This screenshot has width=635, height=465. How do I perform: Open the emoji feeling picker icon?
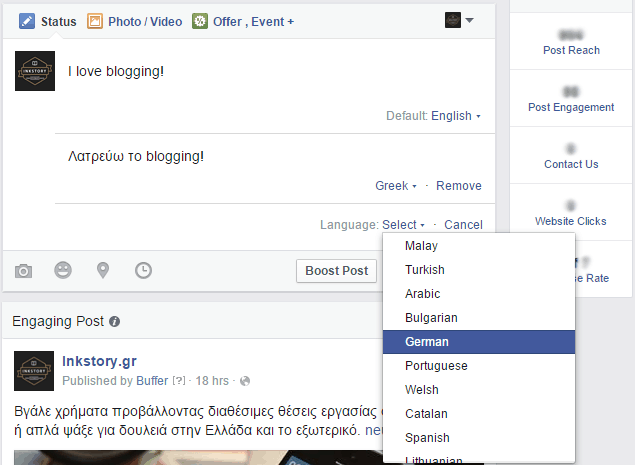click(x=63, y=270)
